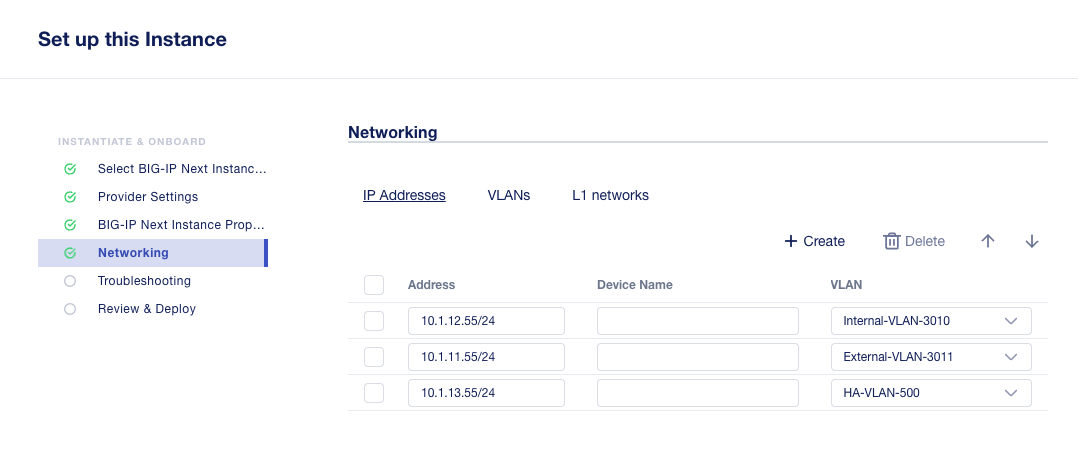This screenshot has width=1078, height=465.
Task: Select the Networking step in sidebar
Action: click(153, 253)
